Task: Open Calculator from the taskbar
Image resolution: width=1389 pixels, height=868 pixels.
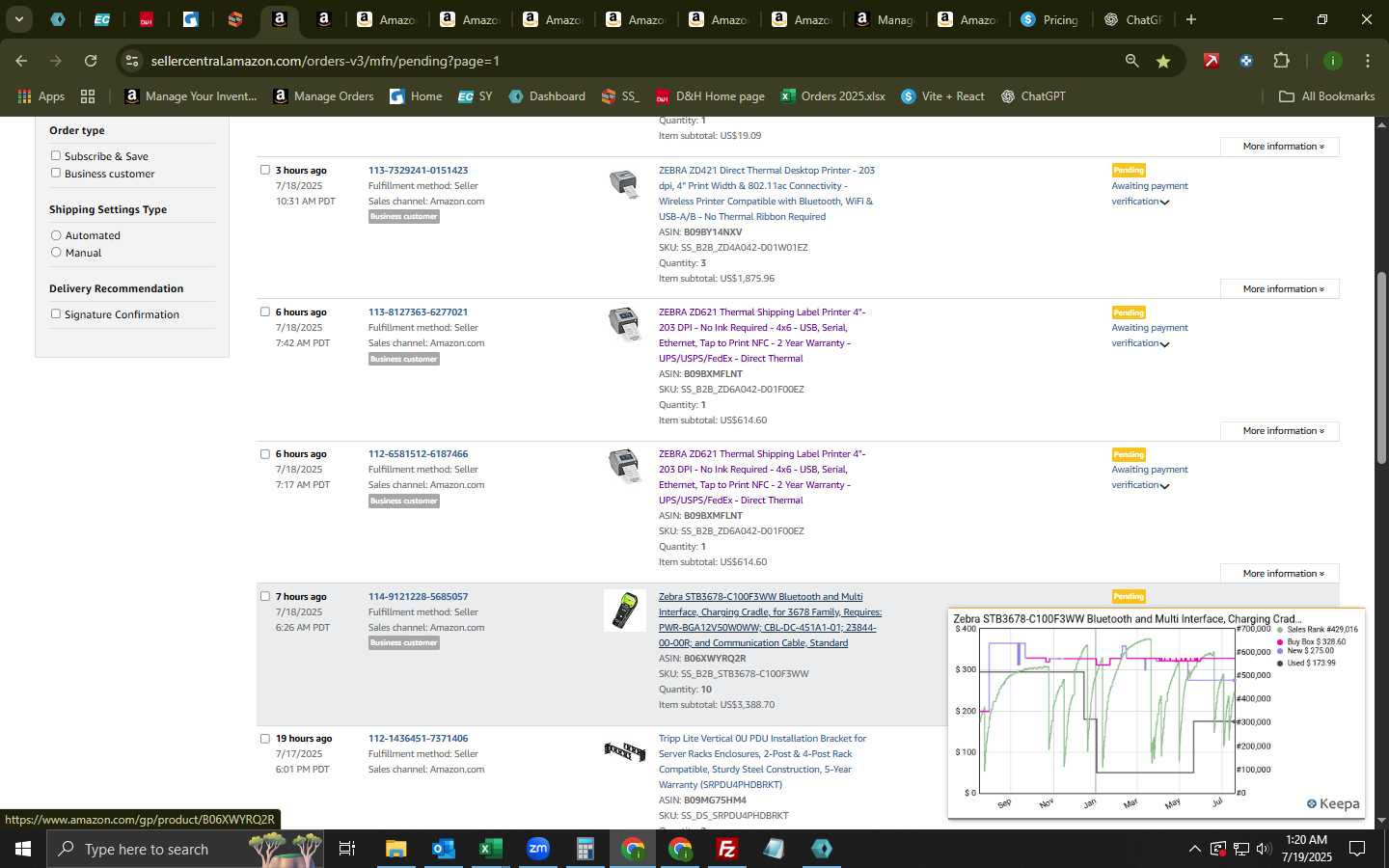Action: 585,849
